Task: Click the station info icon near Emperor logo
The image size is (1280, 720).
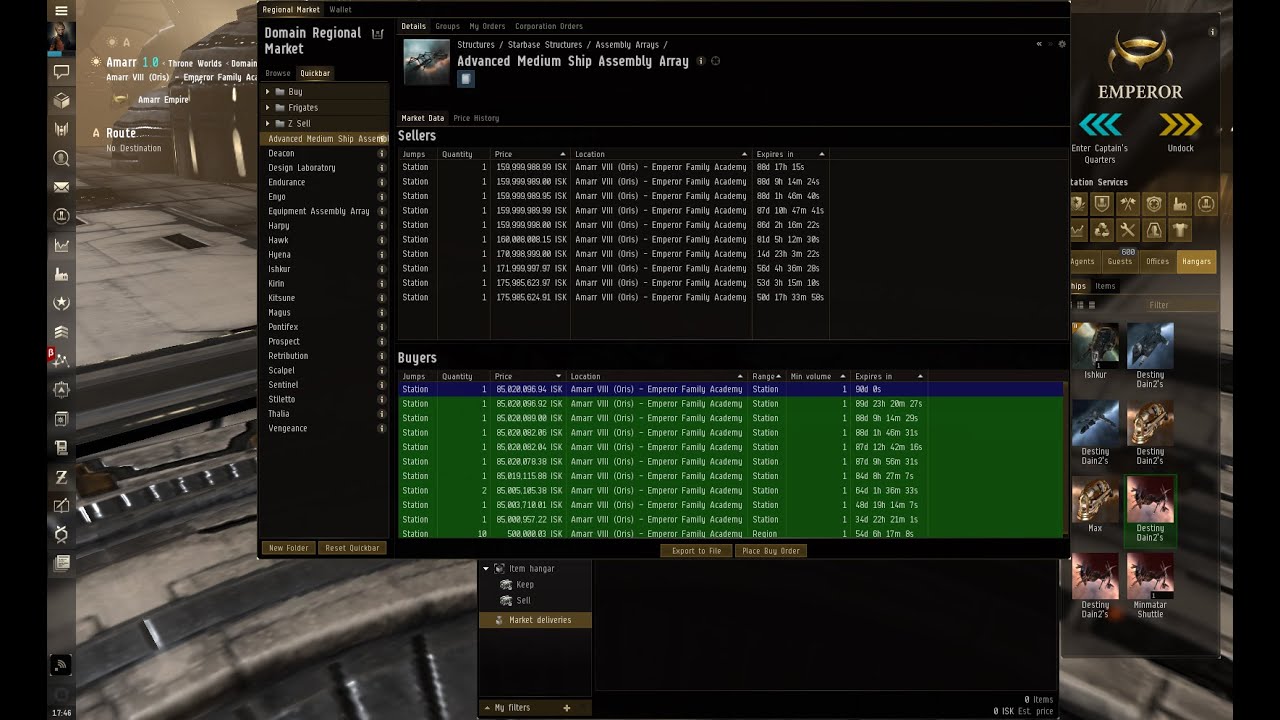Action: [x=1213, y=32]
